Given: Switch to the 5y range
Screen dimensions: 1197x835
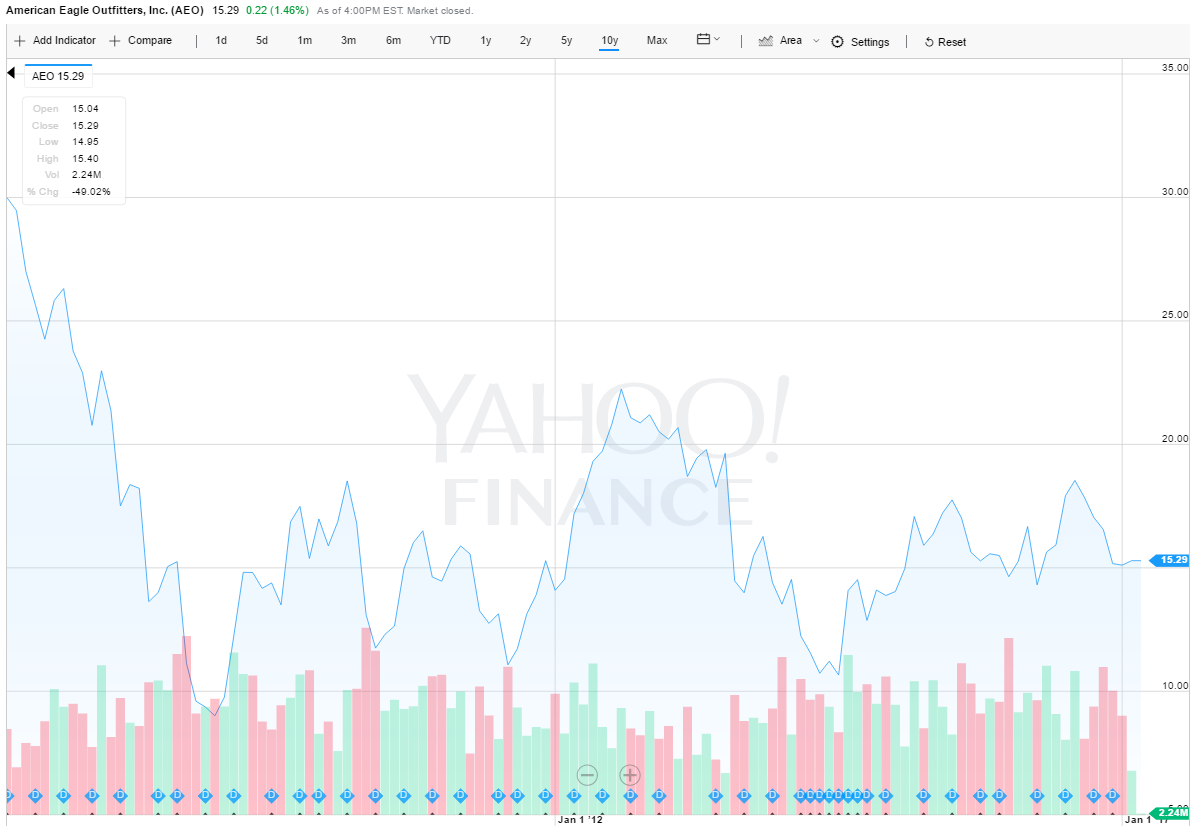Looking at the screenshot, I should tap(566, 40).
